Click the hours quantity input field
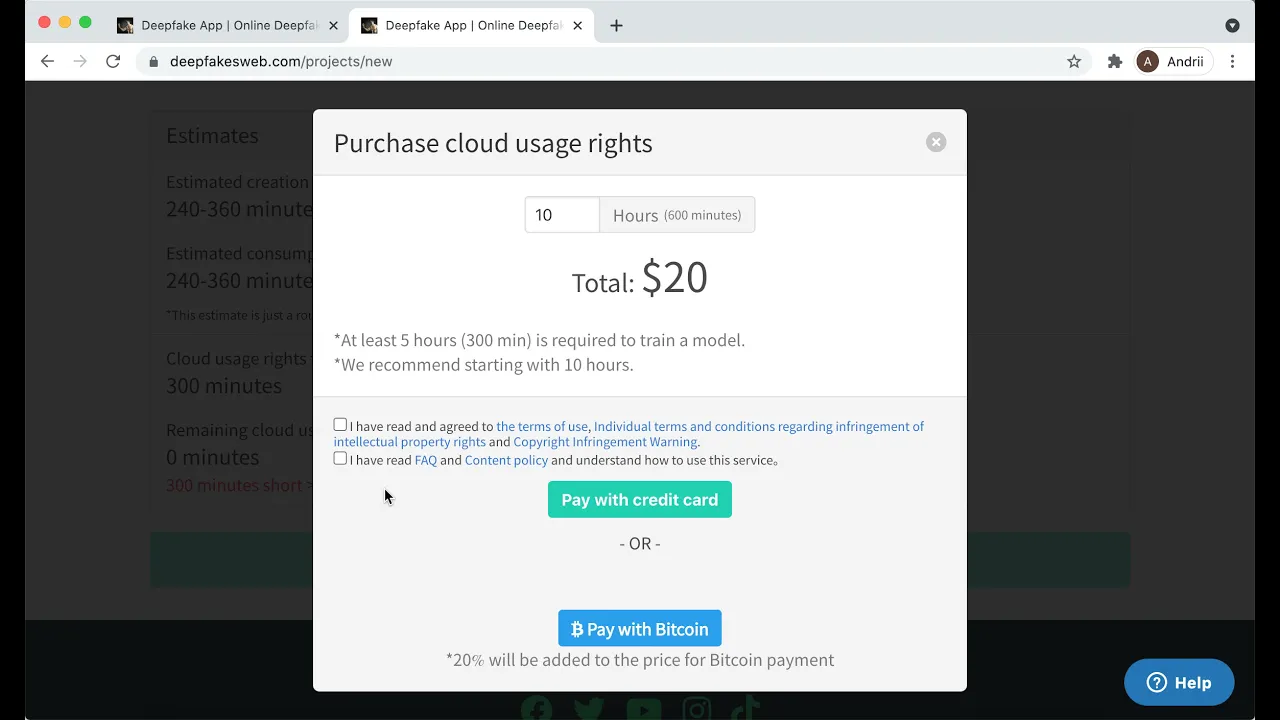This screenshot has width=1280, height=720. tap(562, 215)
